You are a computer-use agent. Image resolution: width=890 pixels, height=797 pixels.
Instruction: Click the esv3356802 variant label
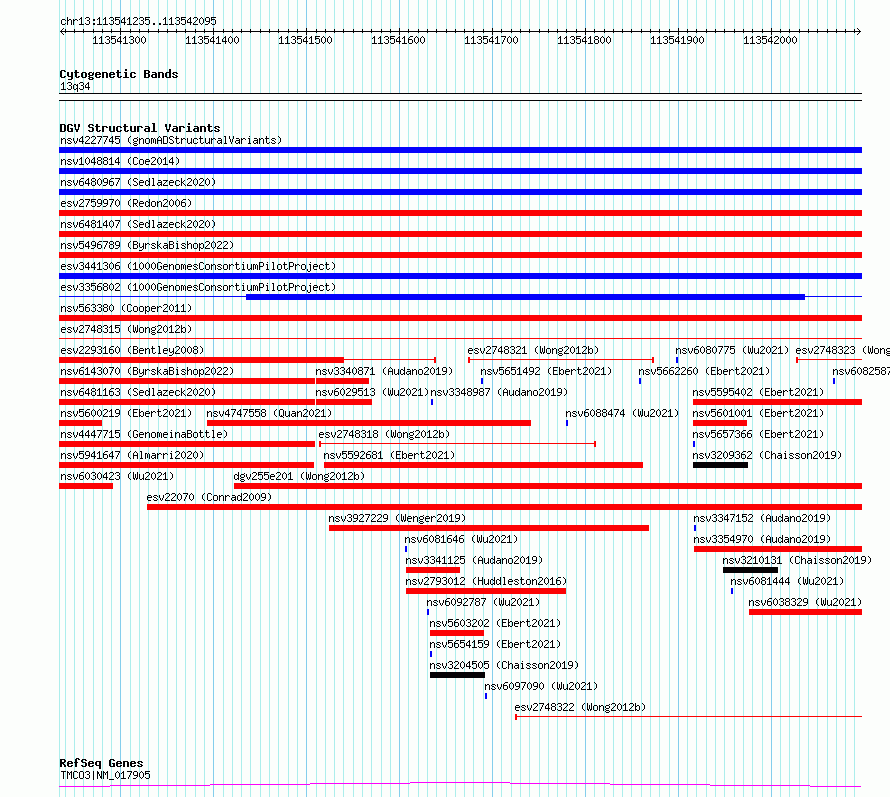[x=198, y=287]
